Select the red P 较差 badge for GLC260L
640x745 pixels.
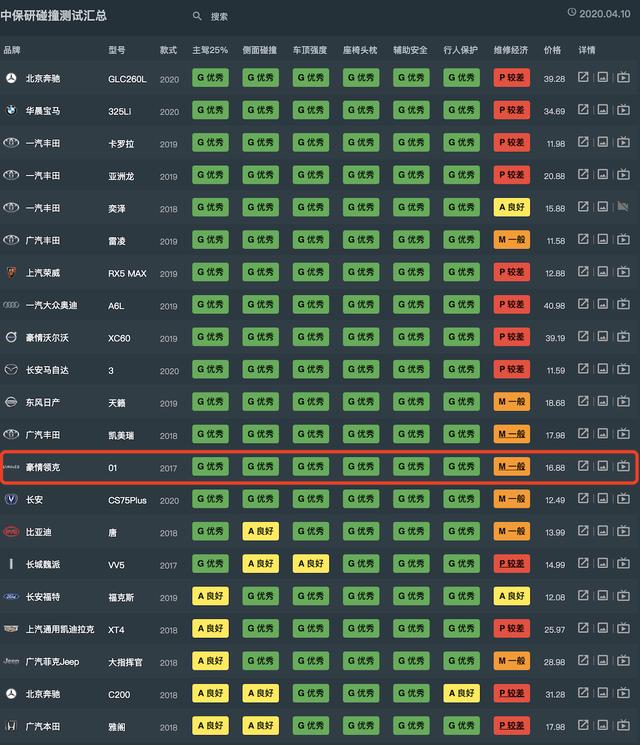click(x=512, y=77)
